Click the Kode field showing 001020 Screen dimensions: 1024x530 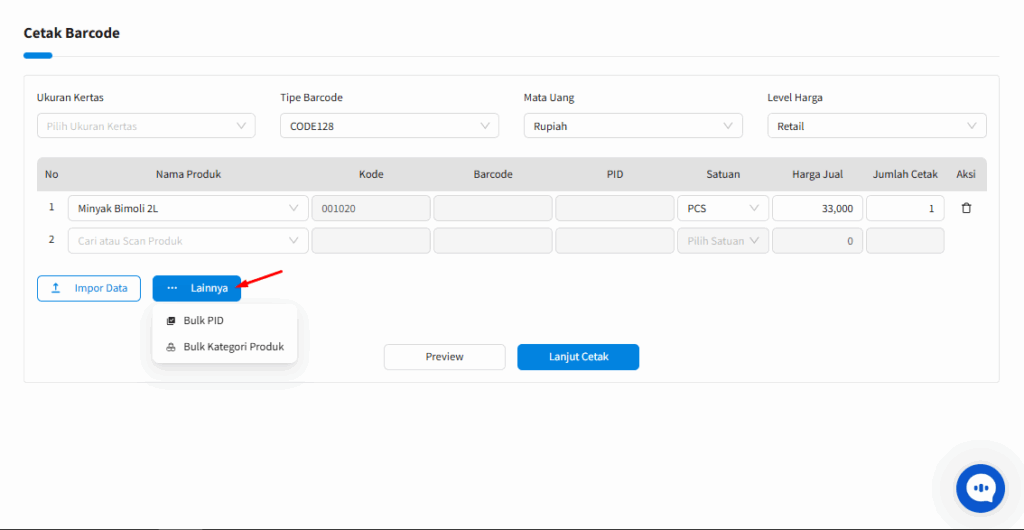[371, 208]
